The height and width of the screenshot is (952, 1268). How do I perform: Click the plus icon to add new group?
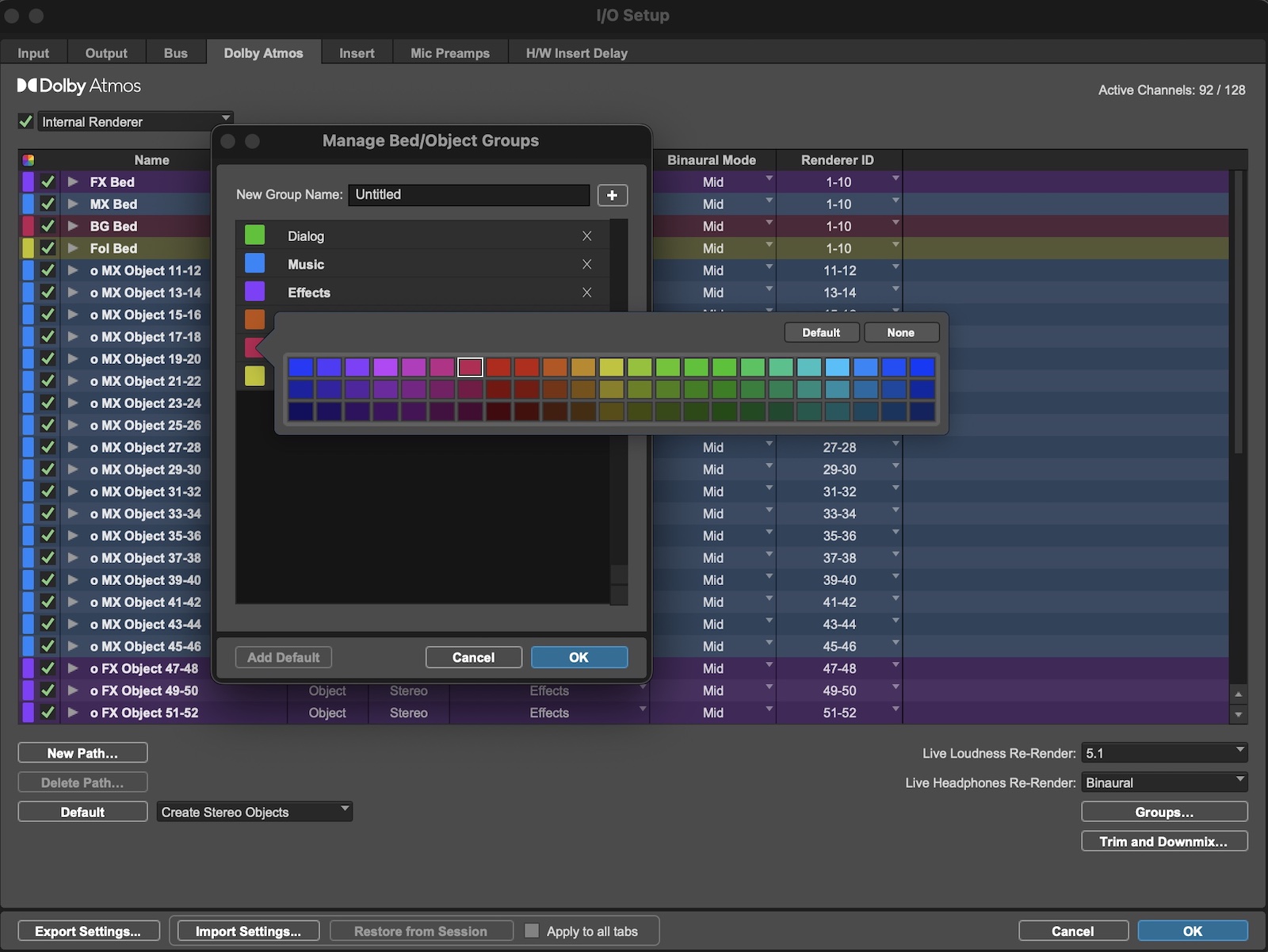click(x=612, y=195)
